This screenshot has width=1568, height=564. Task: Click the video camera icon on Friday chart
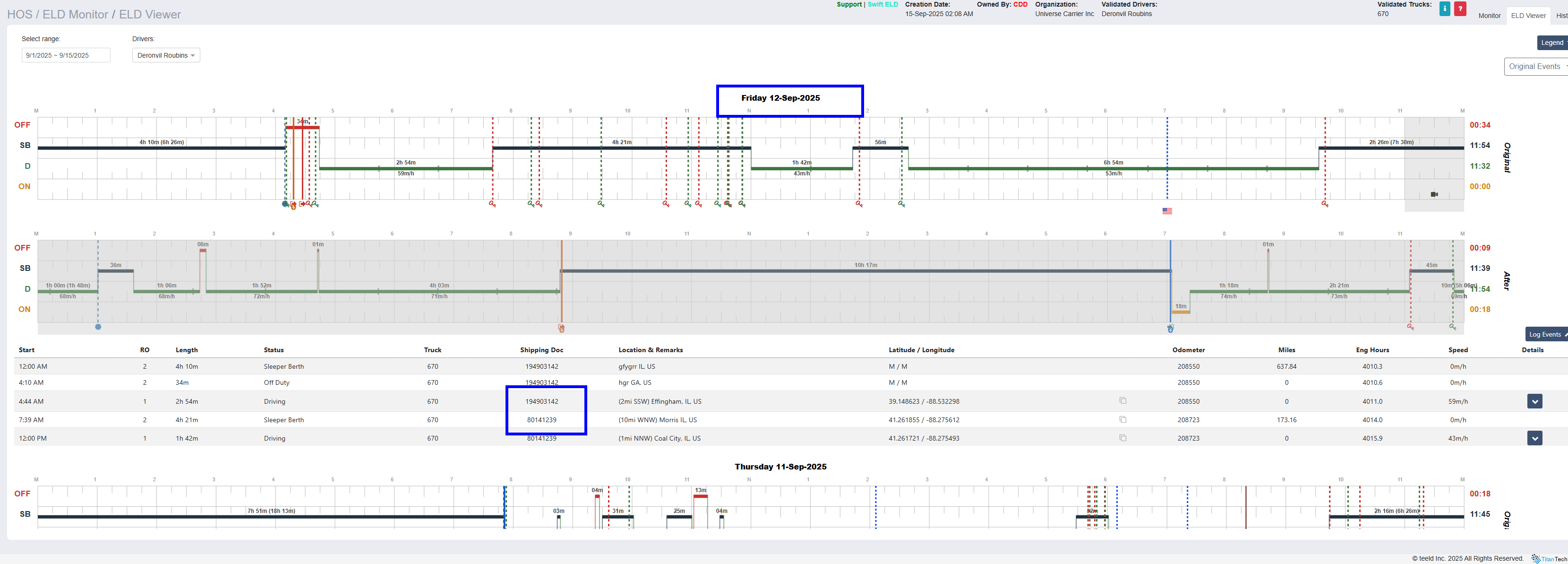point(1434,194)
